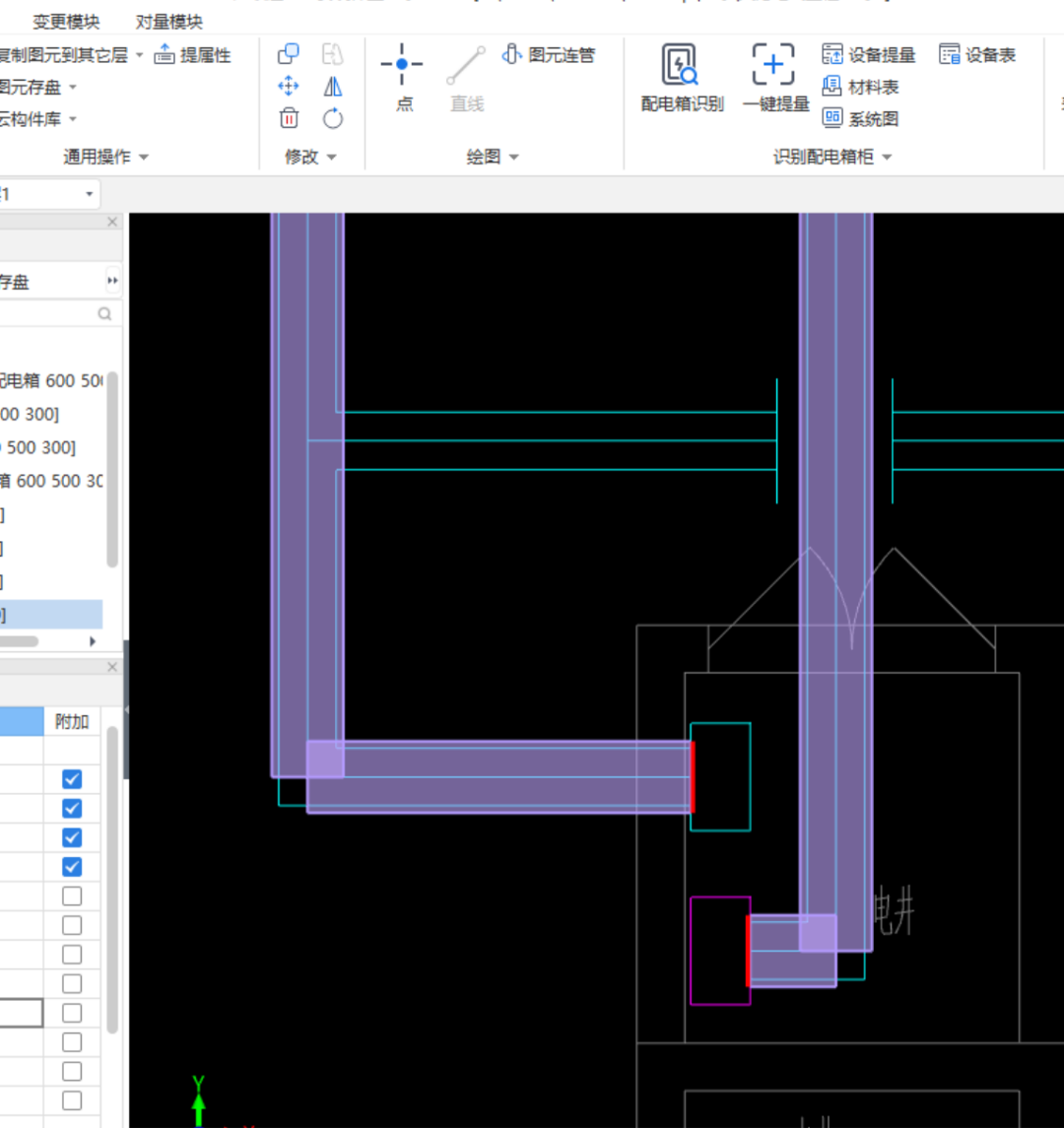The width and height of the screenshot is (1064, 1128).
Task: Switch to the 对量模块 tab
Action: [x=169, y=22]
